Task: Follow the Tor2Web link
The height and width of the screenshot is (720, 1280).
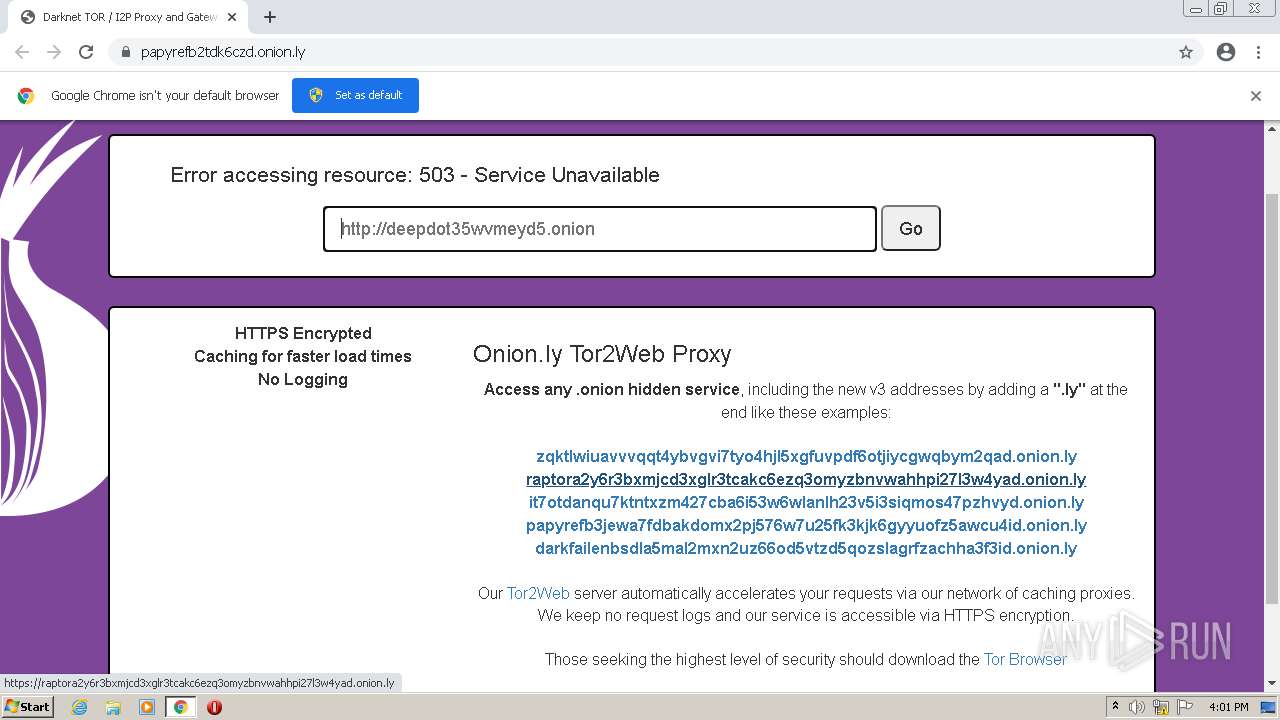Action: [538, 594]
